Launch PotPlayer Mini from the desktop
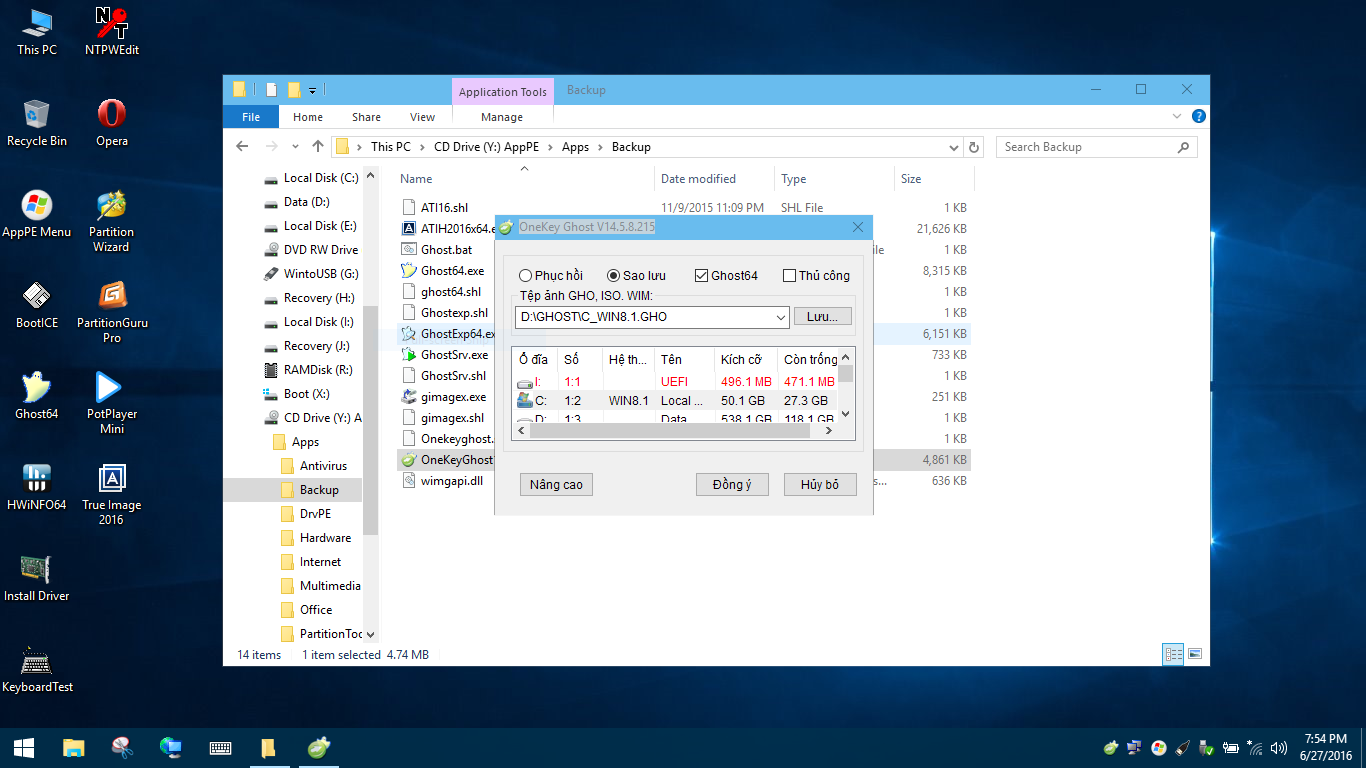 pos(112,404)
